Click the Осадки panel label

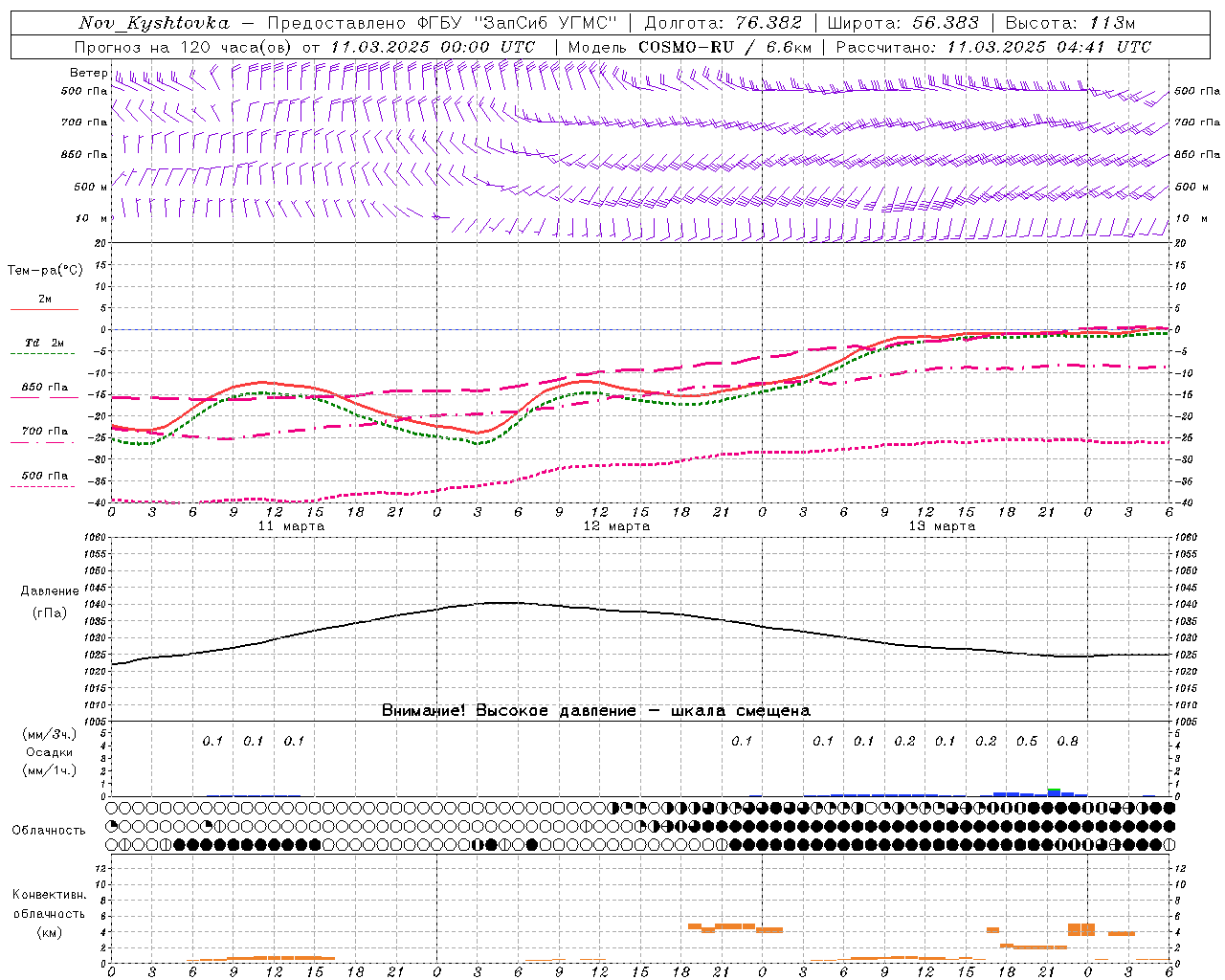50,752
